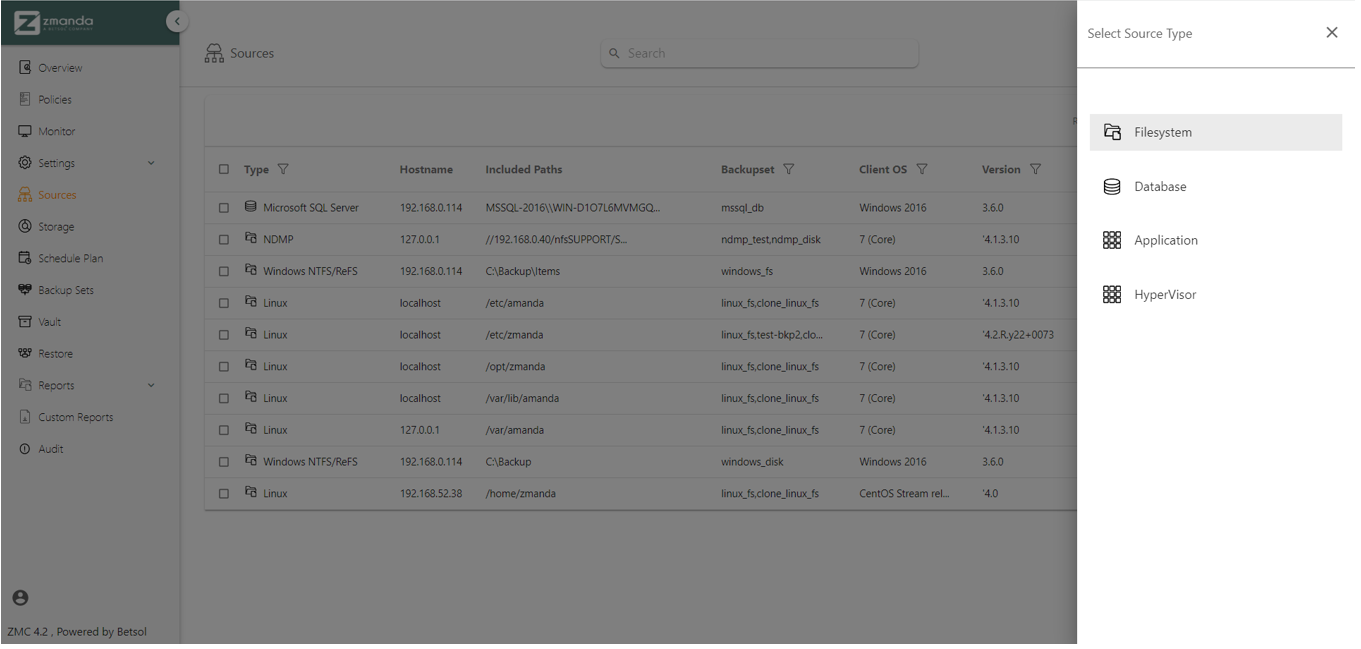Click the Backup Sets icon
This screenshot has height=649, width=1361.
coord(25,290)
